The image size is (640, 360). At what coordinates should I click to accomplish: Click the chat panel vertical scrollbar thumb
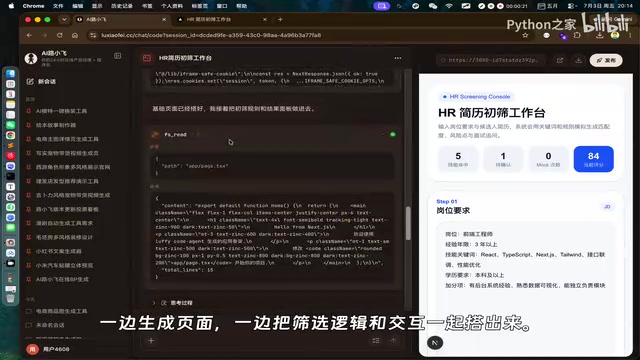[408, 223]
